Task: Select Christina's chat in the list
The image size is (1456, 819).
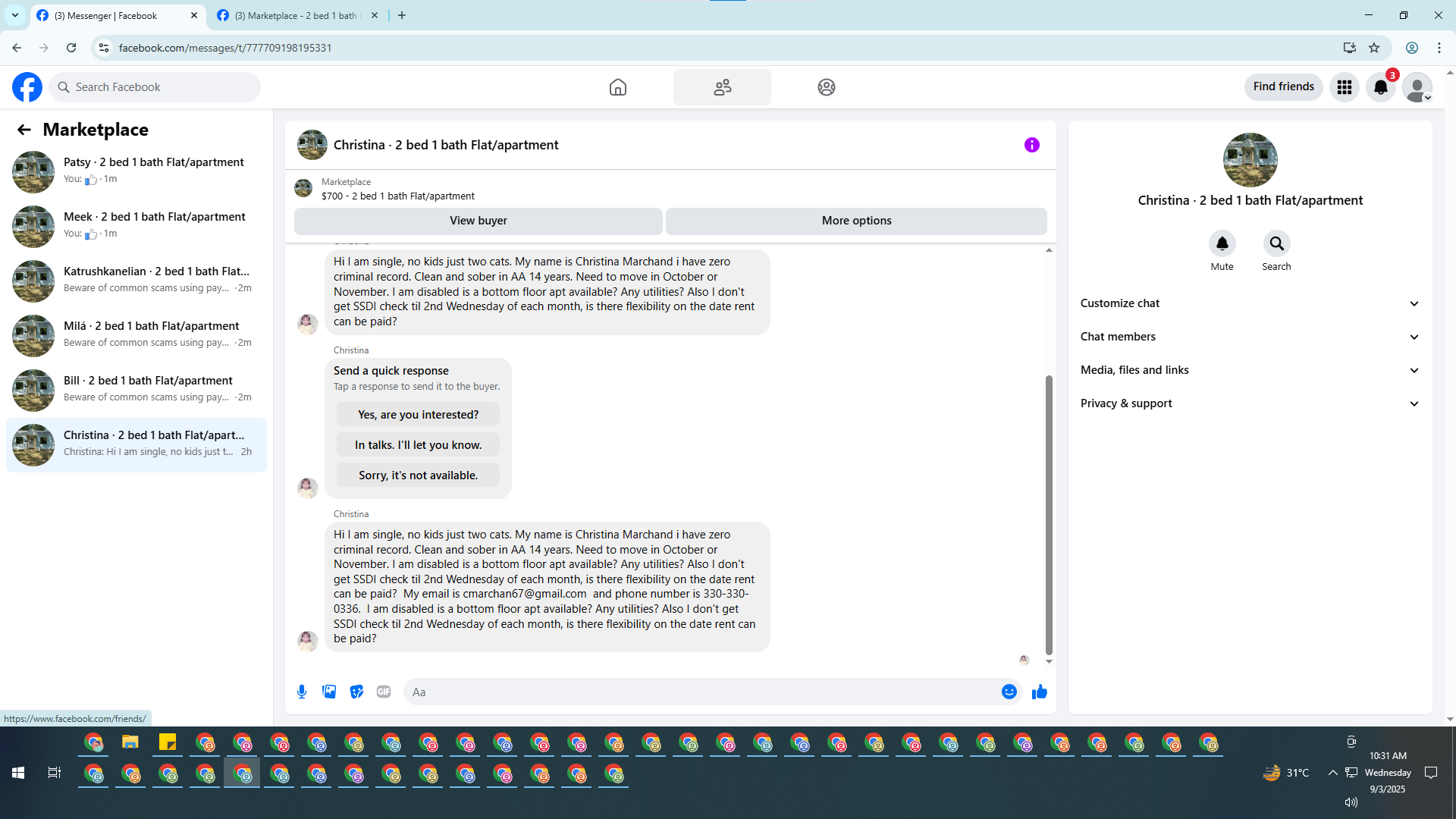Action: [136, 444]
